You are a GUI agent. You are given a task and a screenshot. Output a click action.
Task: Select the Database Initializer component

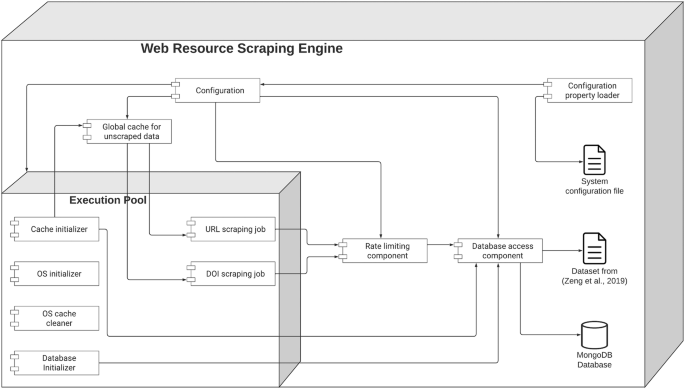coord(55,363)
